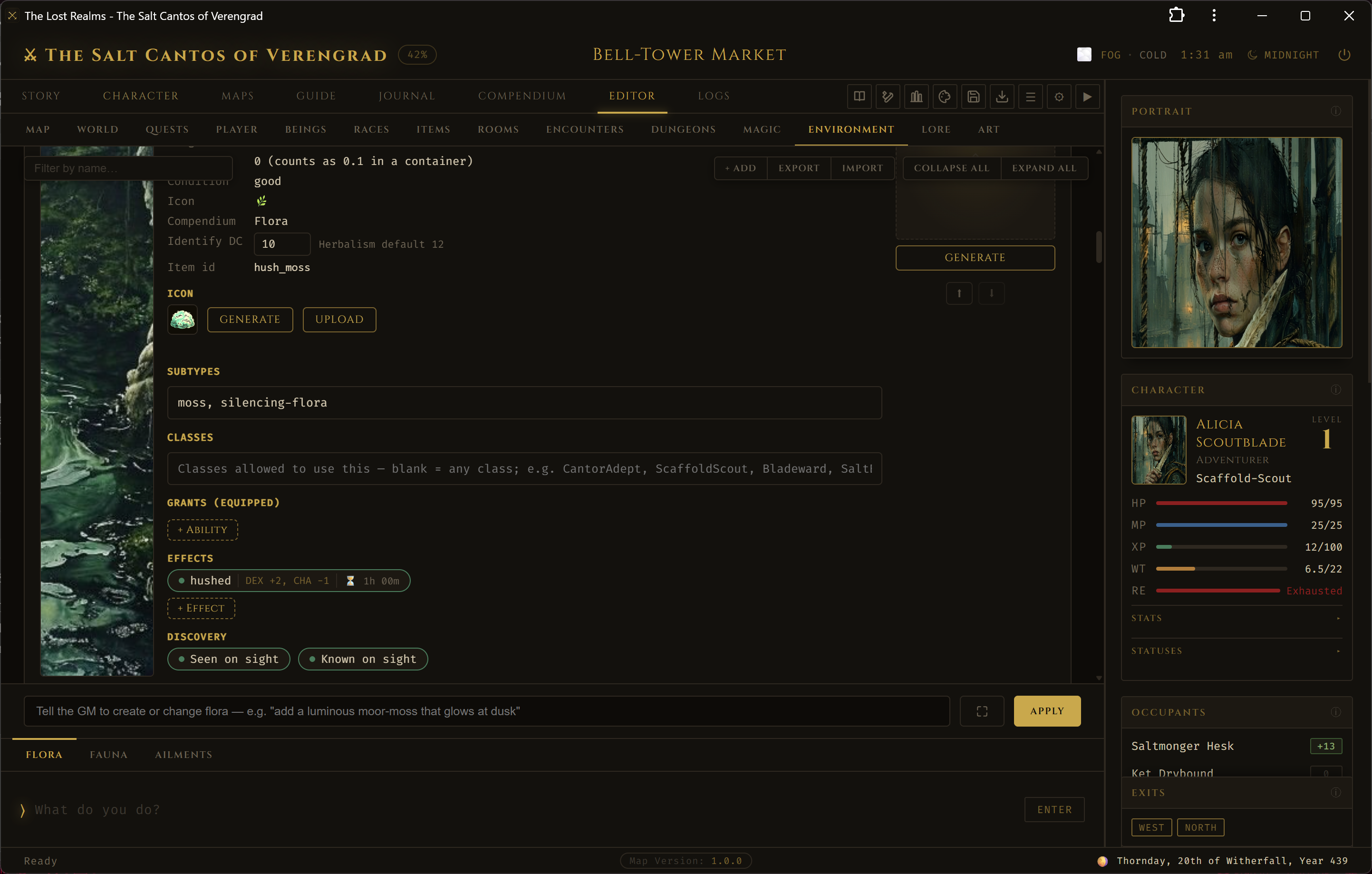Open the Journal tab
Viewport: 1372px width, 874px height.
click(407, 96)
